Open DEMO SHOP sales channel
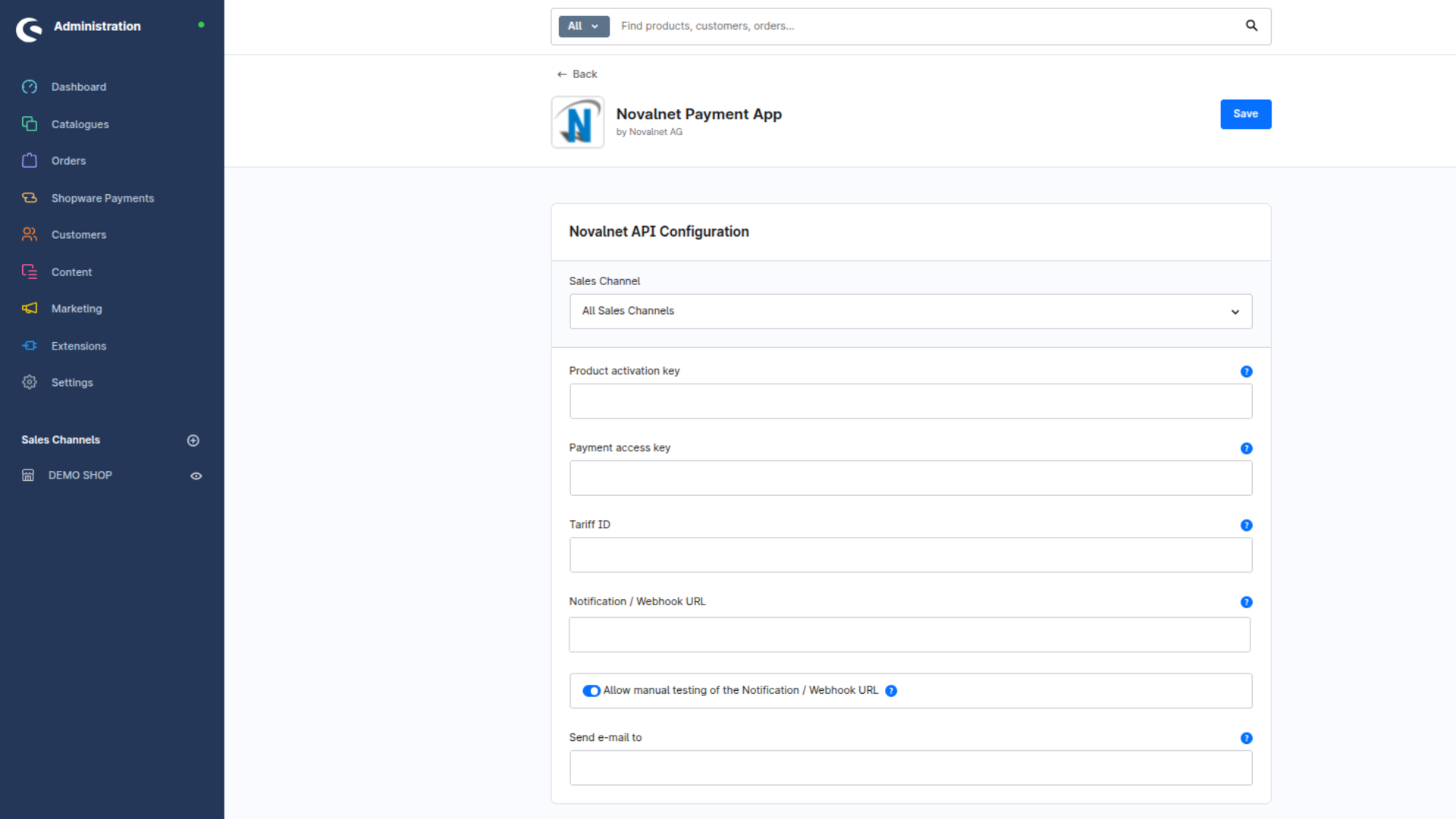1456x819 pixels. (80, 475)
